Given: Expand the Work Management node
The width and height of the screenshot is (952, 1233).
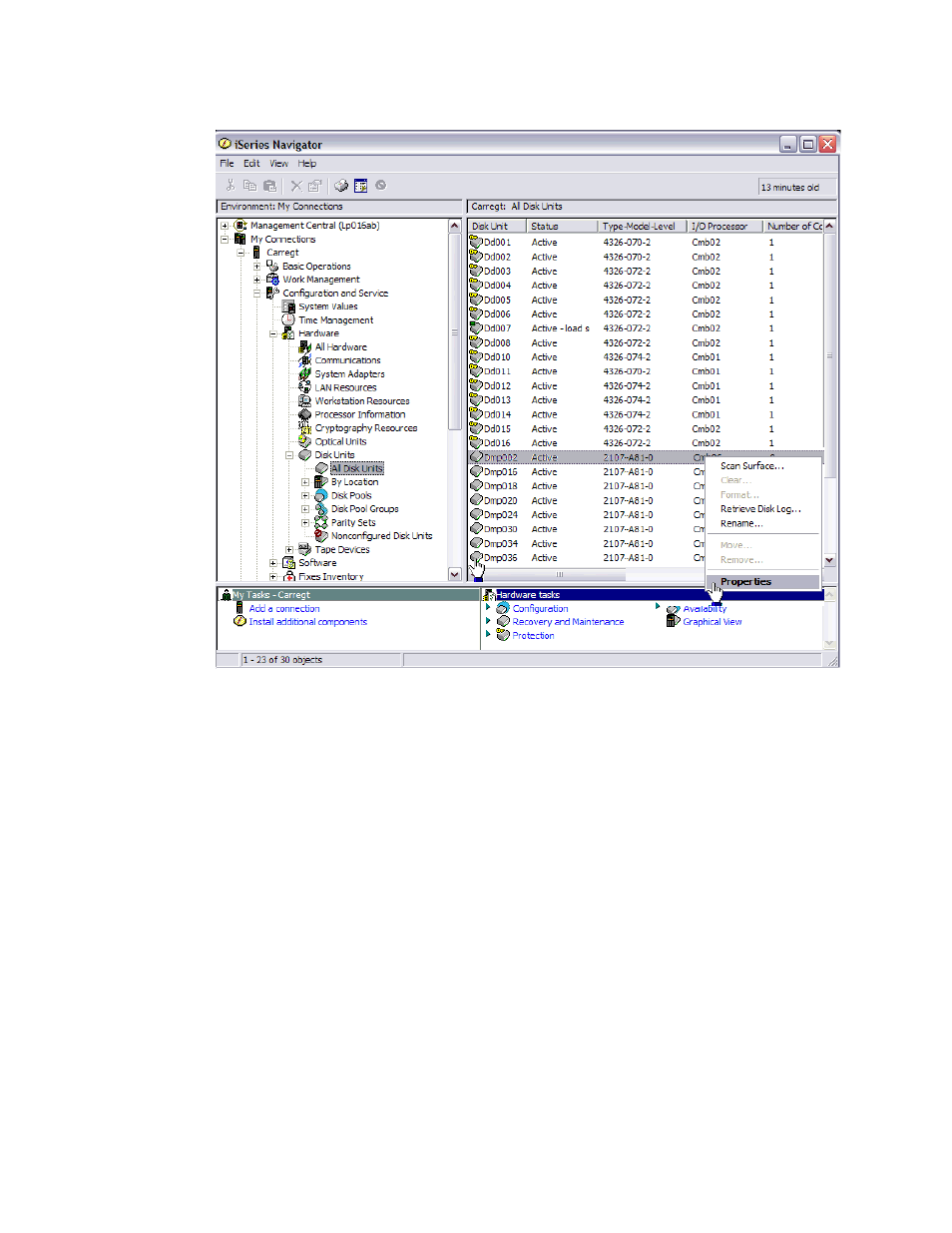Looking at the screenshot, I should coord(256,280).
